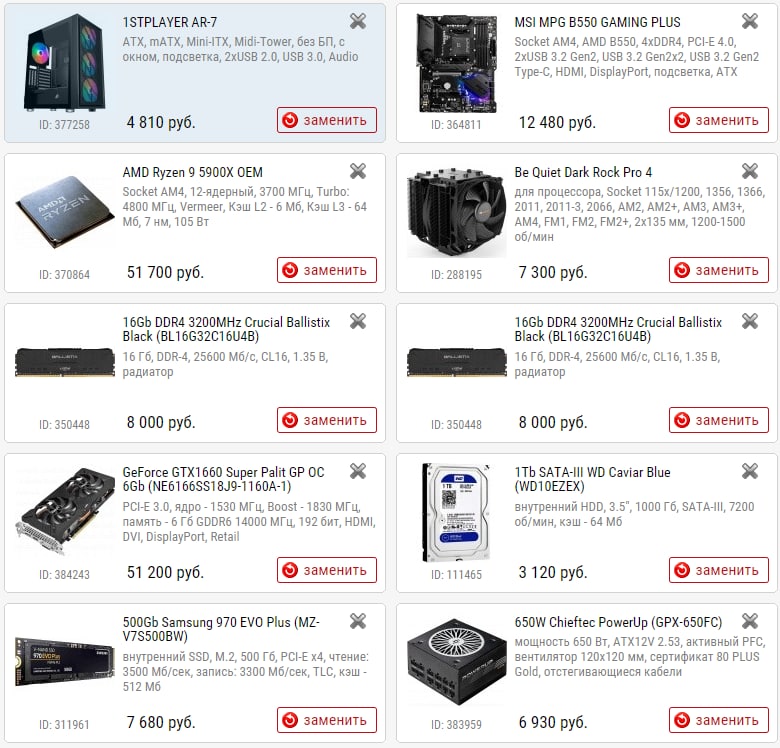Open the 1STPLAYER AR-7 case thumbnail
The height and width of the screenshot is (748, 780).
coord(65,63)
